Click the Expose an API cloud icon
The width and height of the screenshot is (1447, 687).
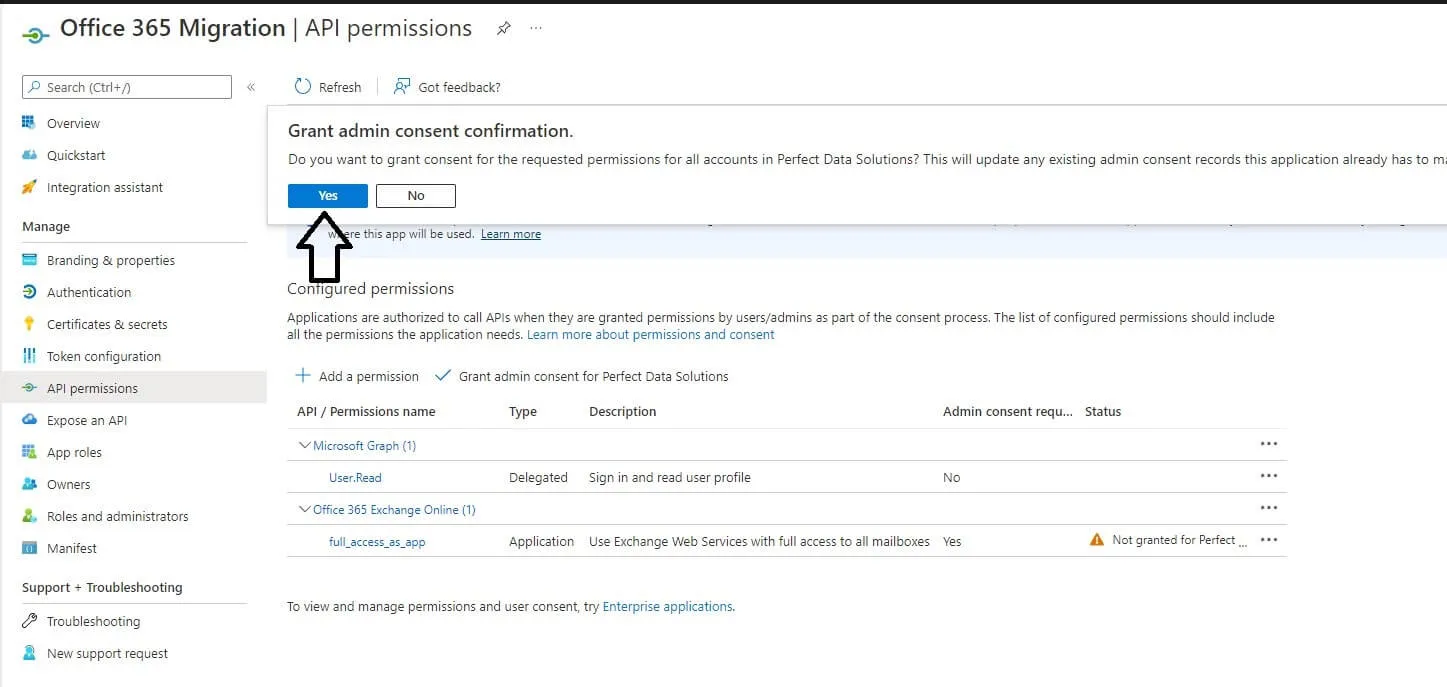(x=29, y=420)
